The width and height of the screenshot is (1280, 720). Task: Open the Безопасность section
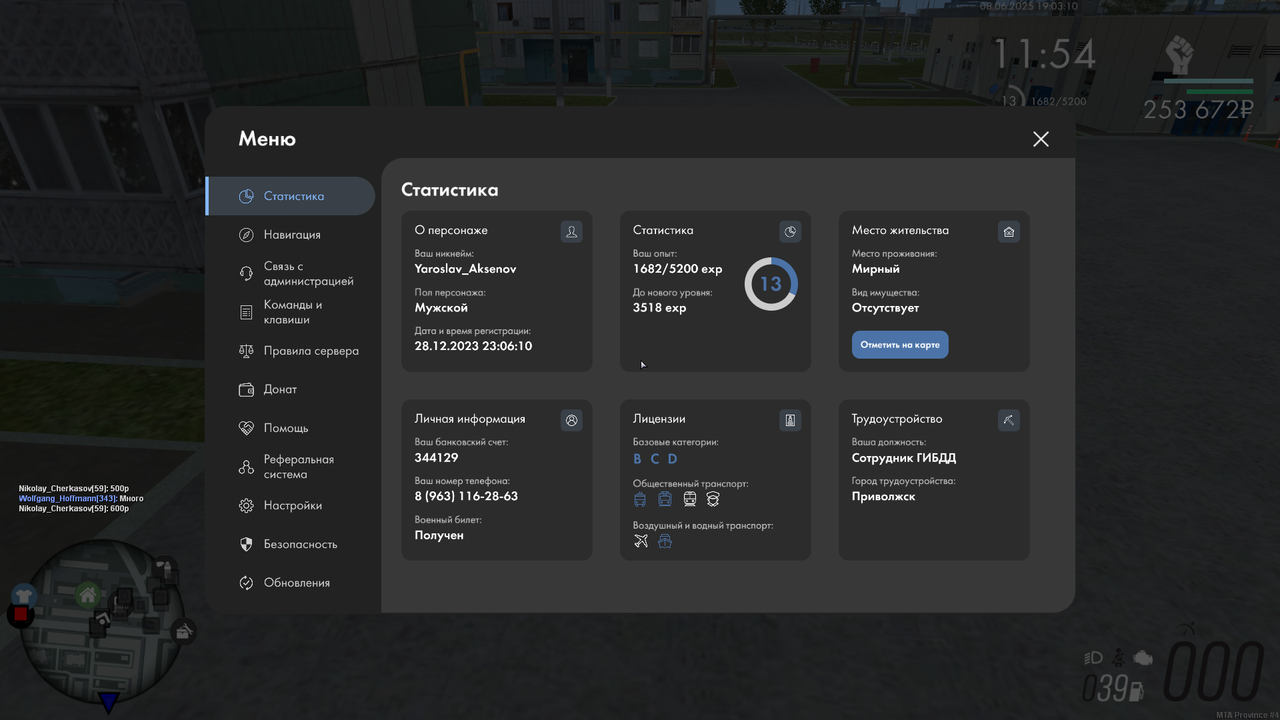point(290,544)
